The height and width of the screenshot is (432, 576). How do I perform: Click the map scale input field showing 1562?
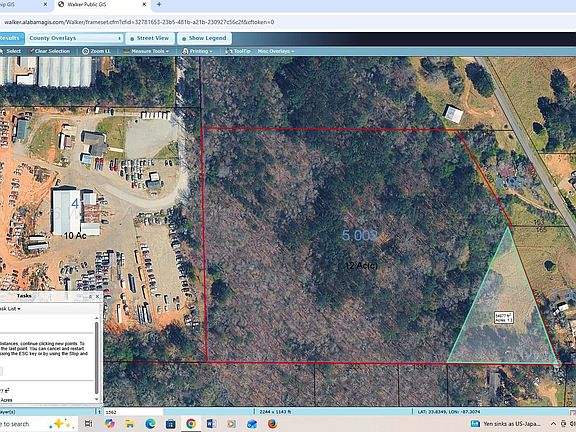point(133,412)
